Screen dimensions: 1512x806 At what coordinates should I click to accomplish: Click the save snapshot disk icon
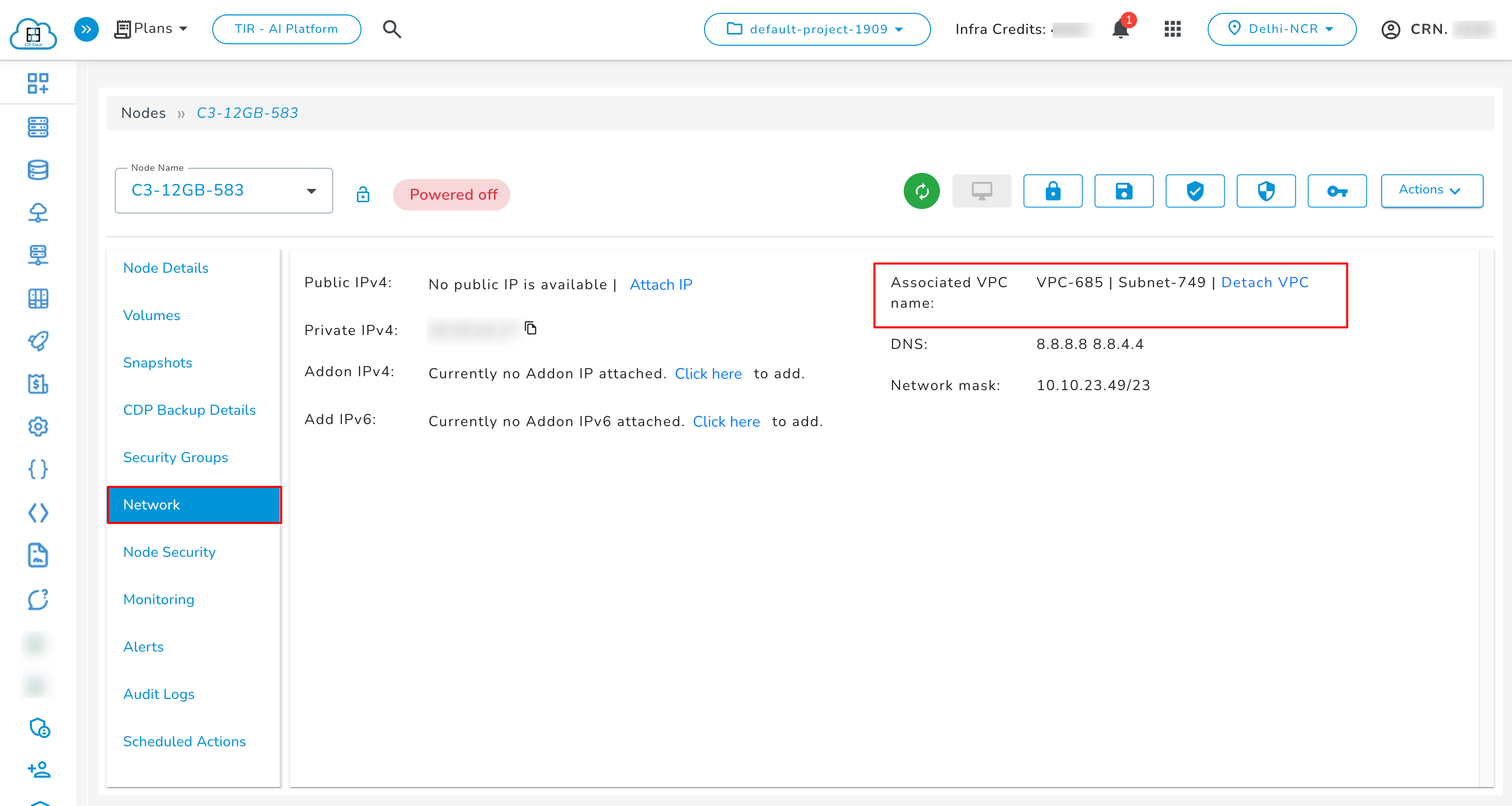(x=1123, y=190)
